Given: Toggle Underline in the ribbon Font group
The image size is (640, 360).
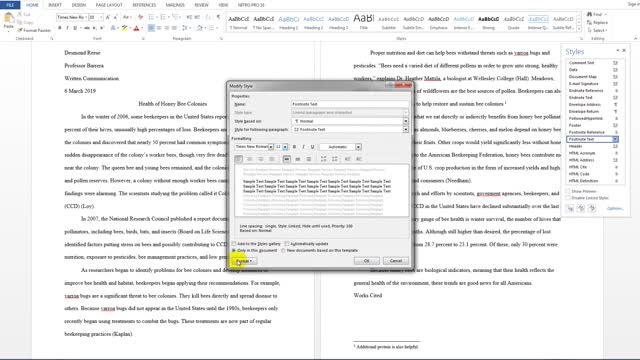Looking at the screenshot, I should click(75, 28).
